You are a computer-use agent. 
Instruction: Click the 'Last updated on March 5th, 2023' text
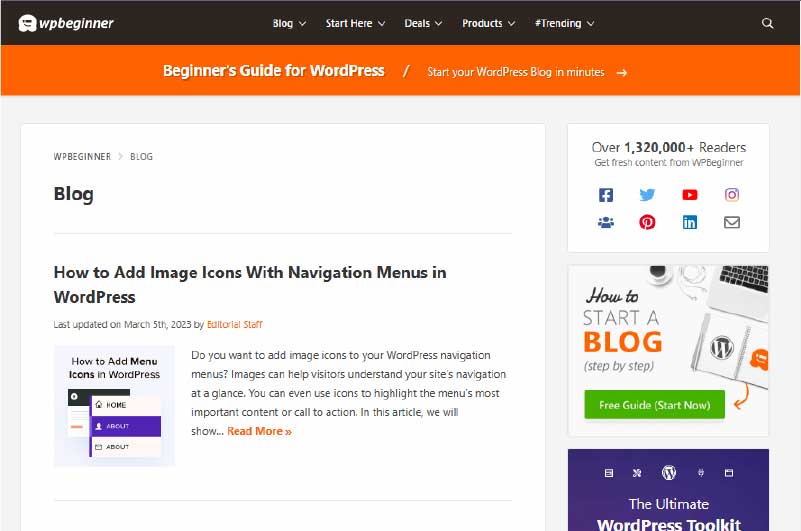[122, 325]
